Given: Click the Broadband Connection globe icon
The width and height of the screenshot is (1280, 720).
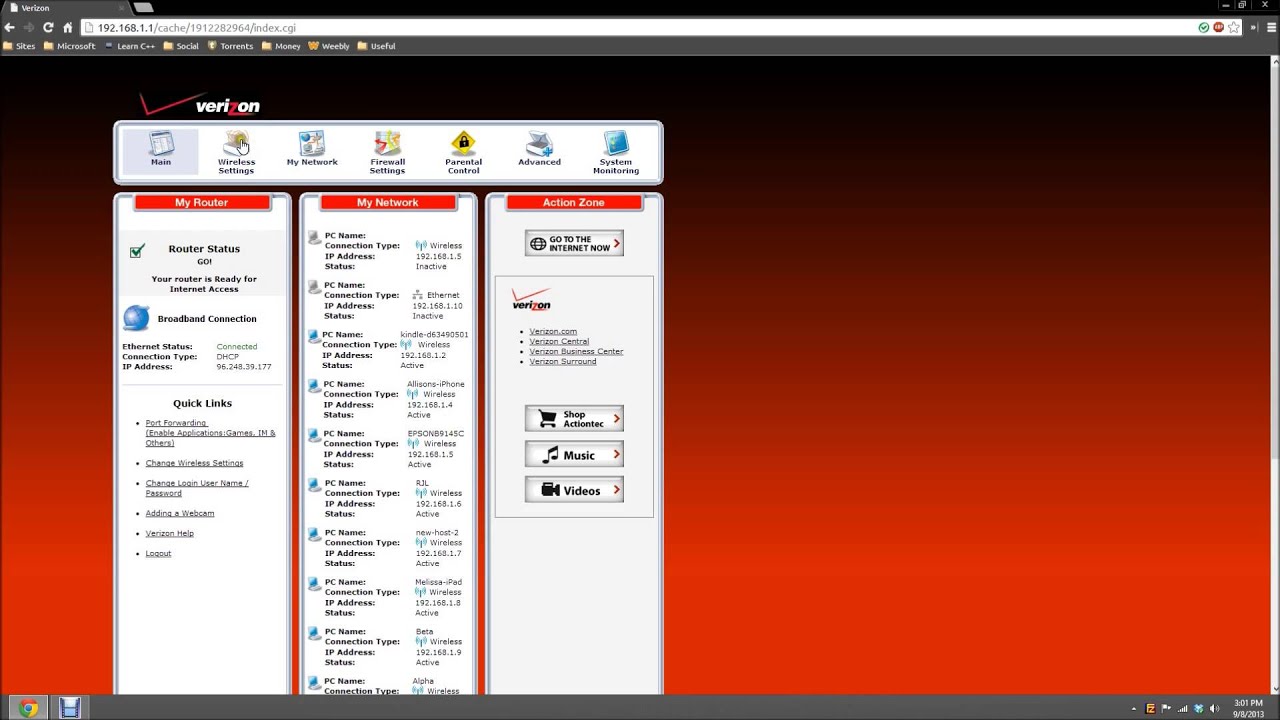Looking at the screenshot, I should (136, 318).
